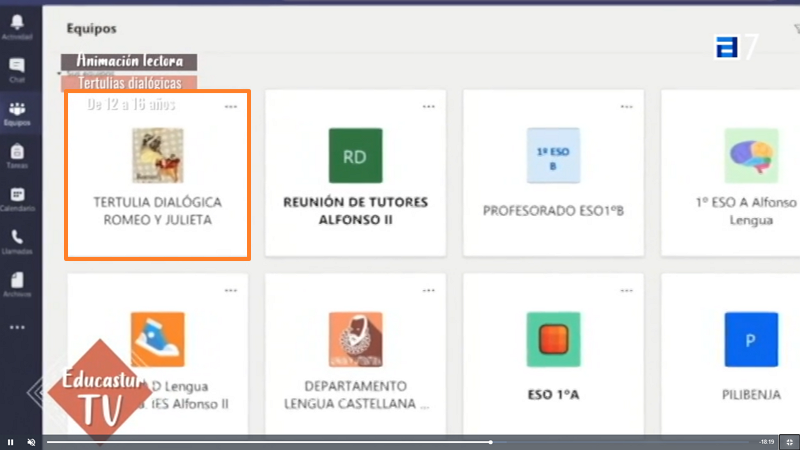This screenshot has height=450, width=800.
Task: Seek on the video progress bar
Action: coord(398,442)
